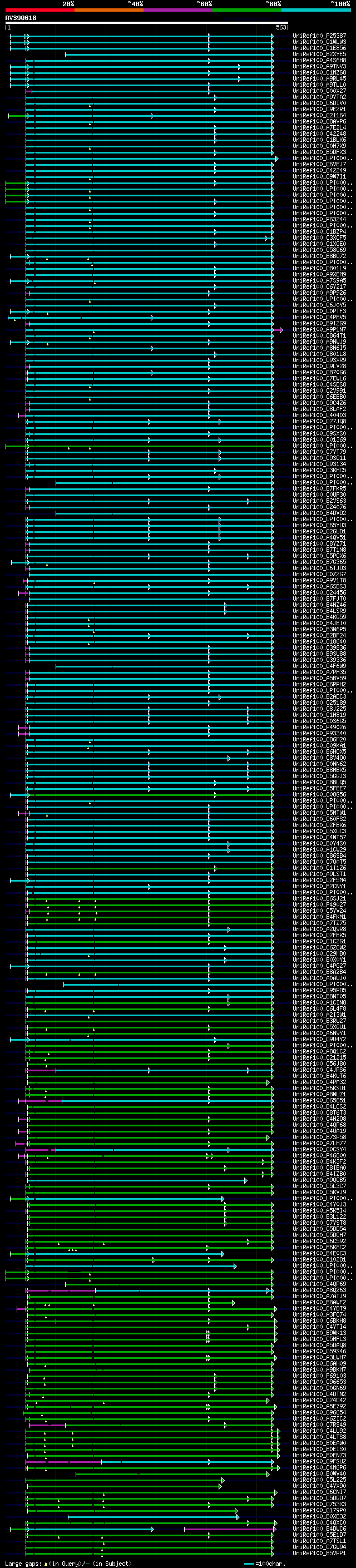The width and height of the screenshot is (356, 1568).
Task: Select the UniRef100_A9XEM9 row label
Action: 319,275
